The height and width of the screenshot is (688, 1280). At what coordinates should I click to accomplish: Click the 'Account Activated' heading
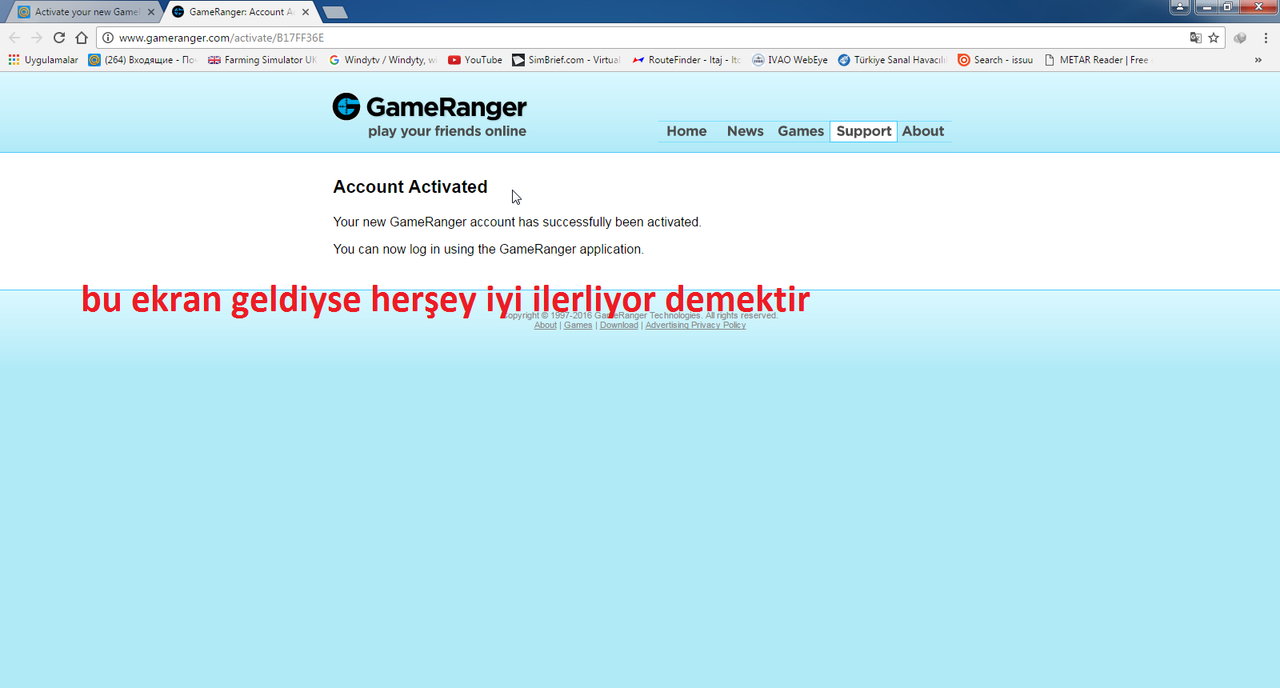[410, 187]
